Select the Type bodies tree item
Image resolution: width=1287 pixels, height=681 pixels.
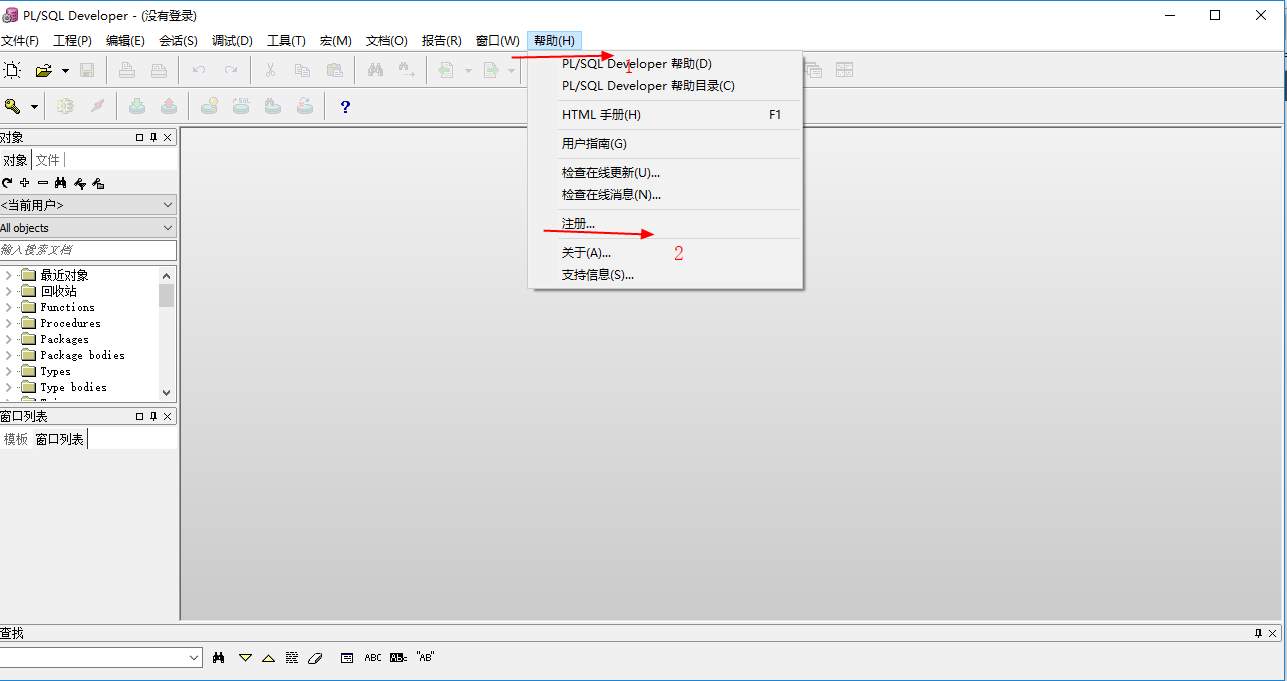click(x=73, y=387)
